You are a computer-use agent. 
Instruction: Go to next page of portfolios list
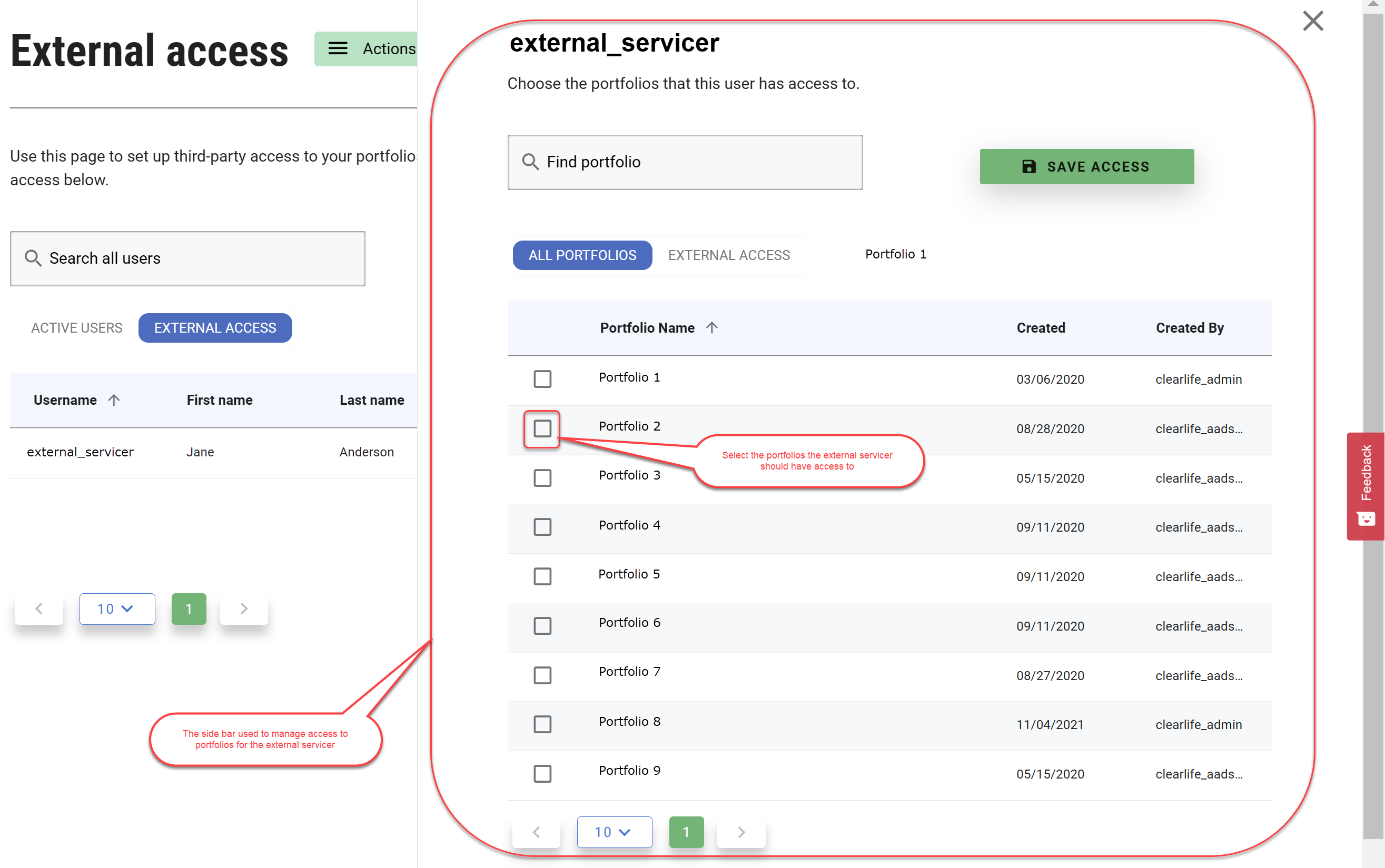click(x=741, y=832)
